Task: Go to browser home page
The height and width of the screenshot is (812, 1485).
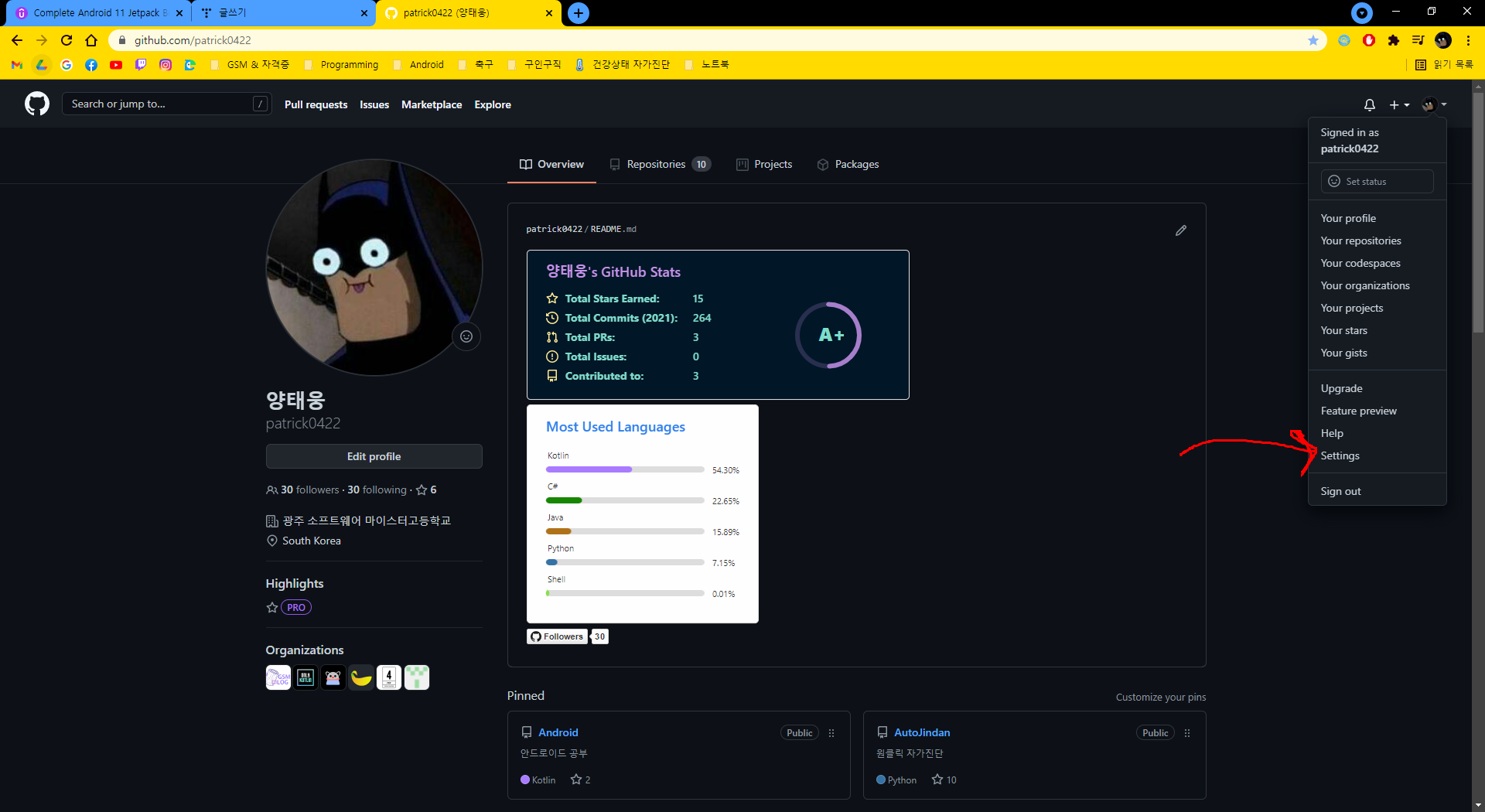Action: pos(91,40)
